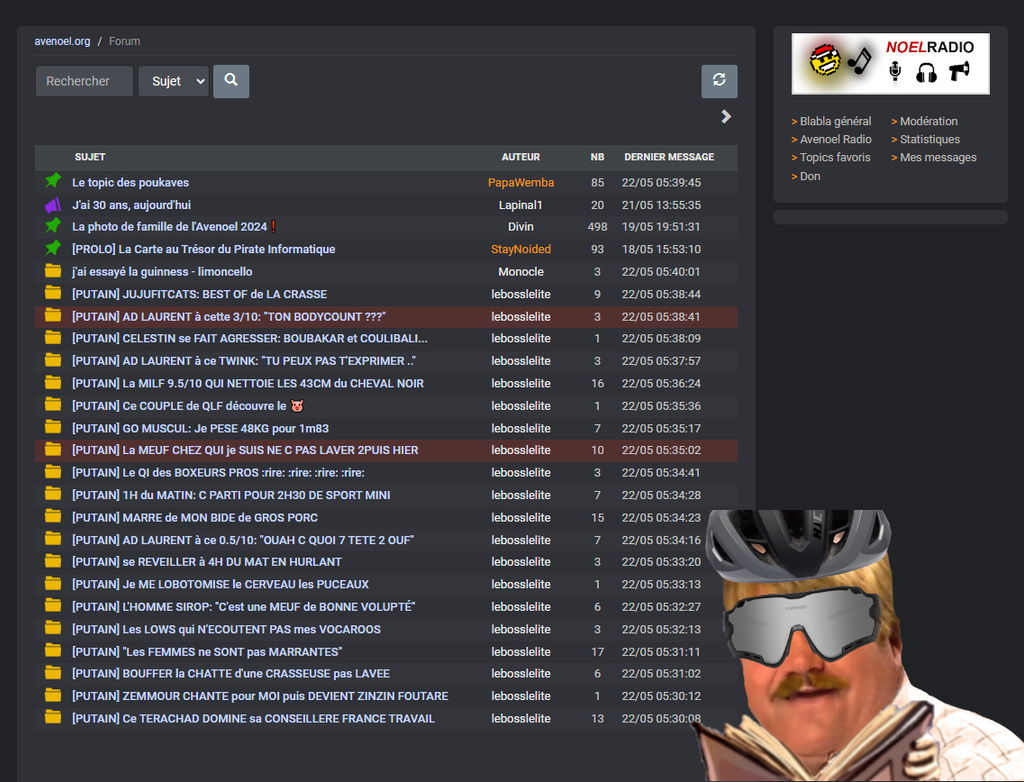Open the Statistiques sidebar link

929,139
